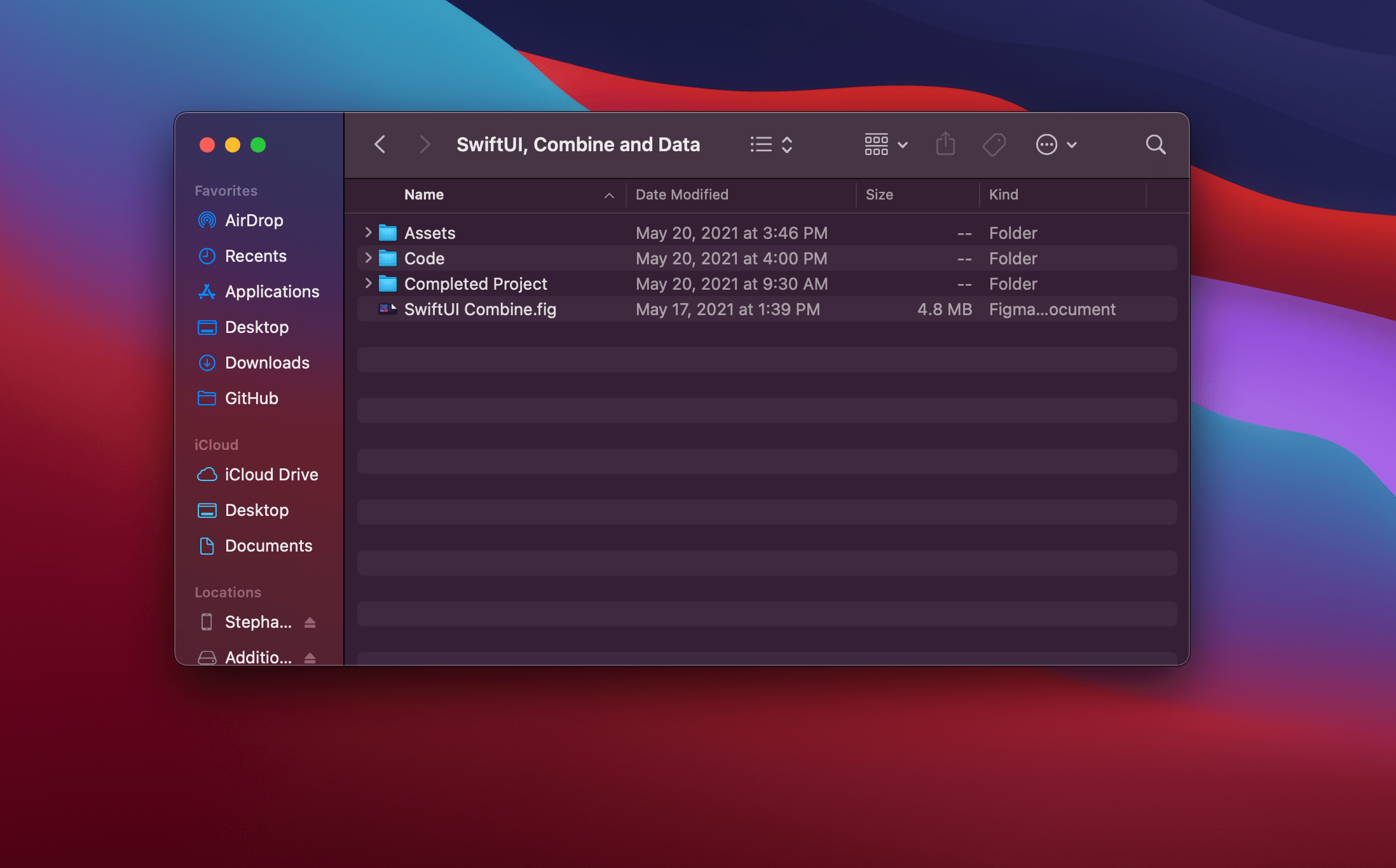Eject the Additio... drive
Image resolution: width=1396 pixels, height=868 pixels.
[x=310, y=657]
